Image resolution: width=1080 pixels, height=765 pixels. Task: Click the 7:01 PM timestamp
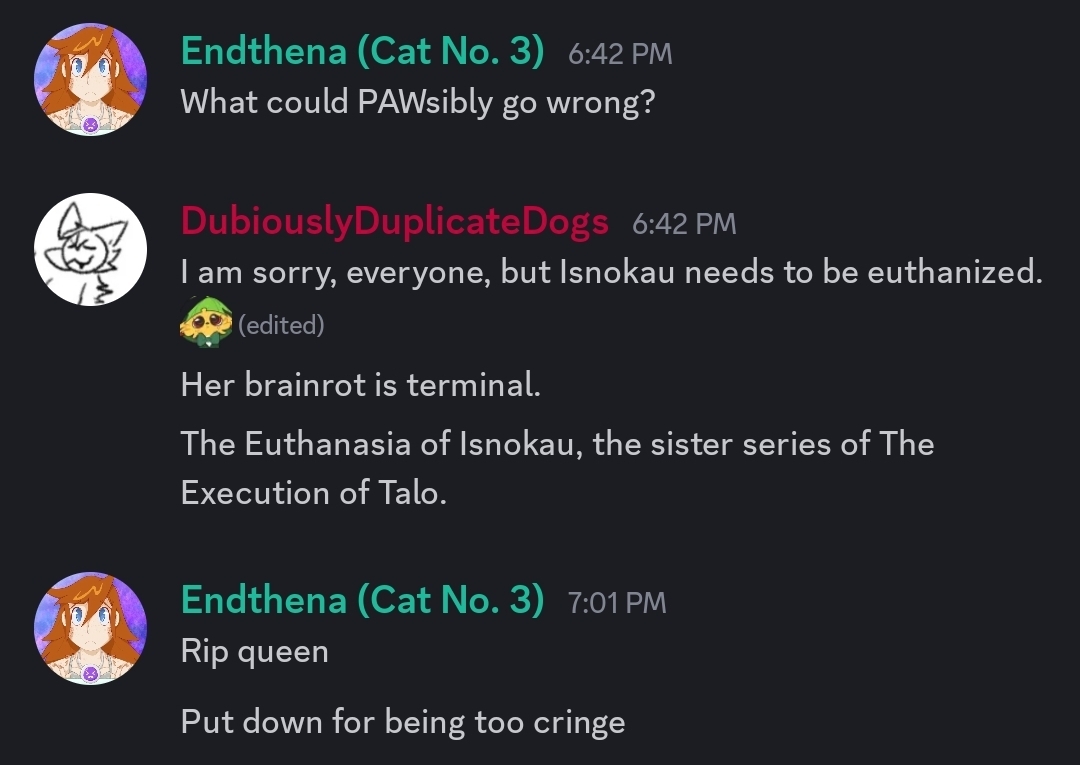[616, 602]
